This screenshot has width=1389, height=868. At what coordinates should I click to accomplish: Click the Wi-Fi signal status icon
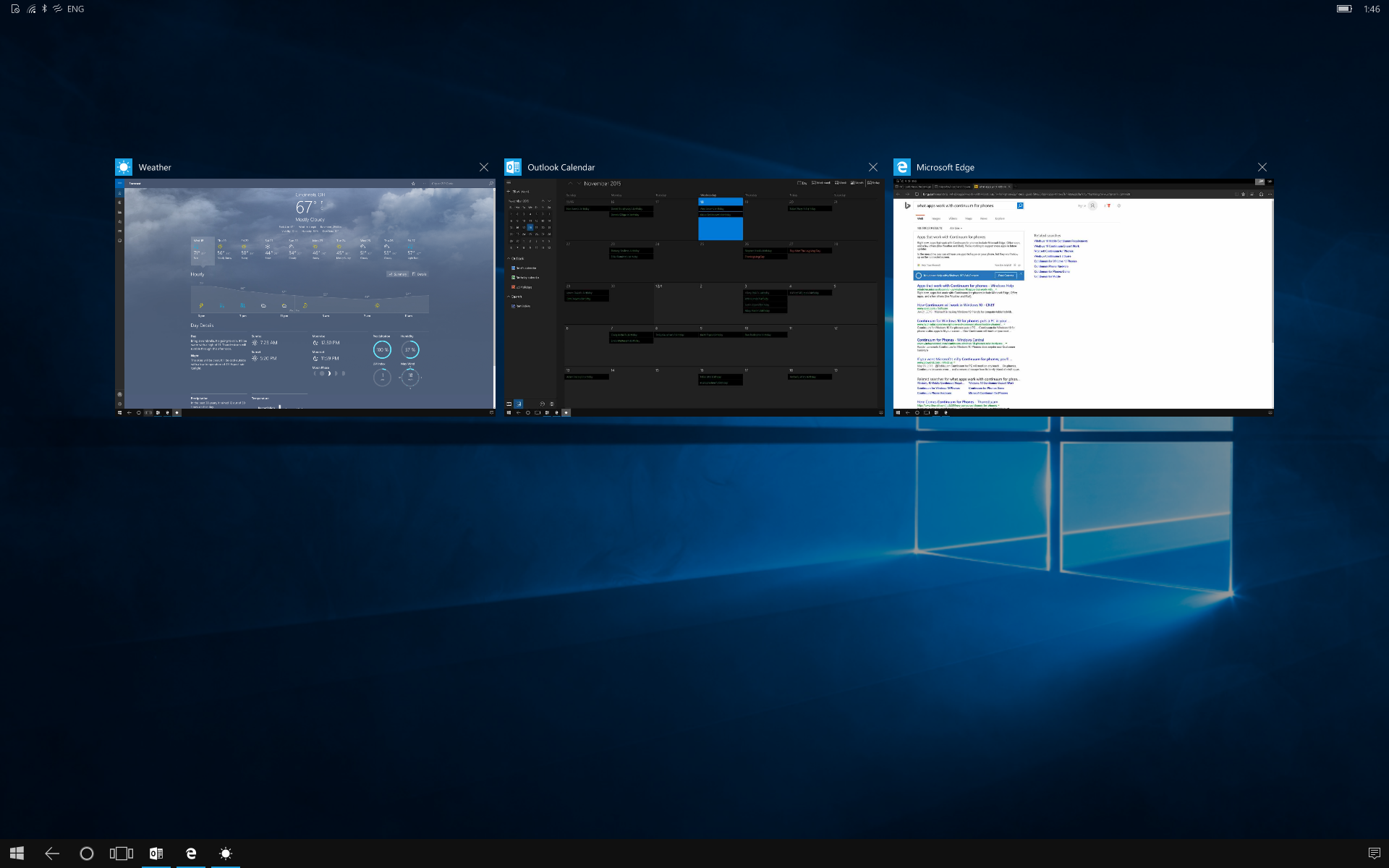32,9
